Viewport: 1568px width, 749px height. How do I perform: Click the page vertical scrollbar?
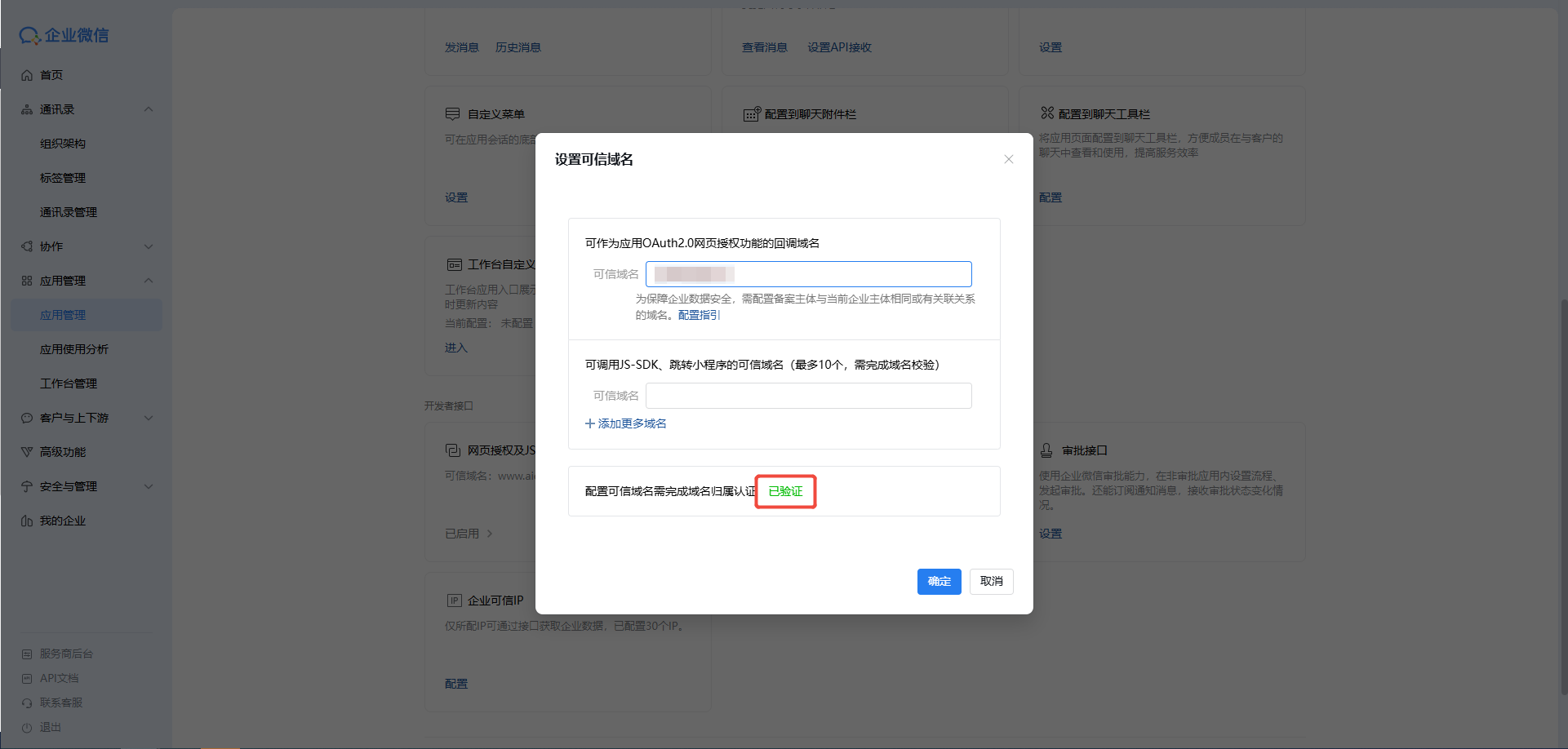click(1564, 496)
